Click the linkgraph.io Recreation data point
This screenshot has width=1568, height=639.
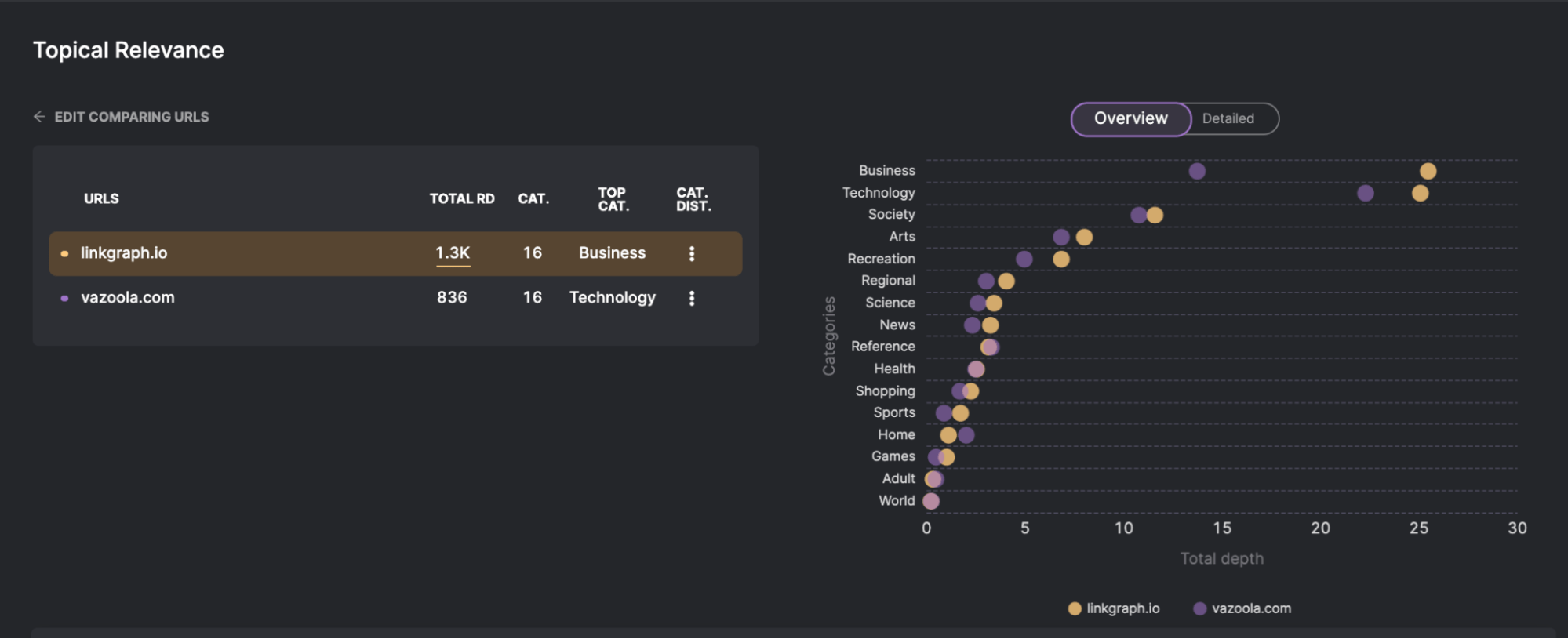(x=1061, y=259)
